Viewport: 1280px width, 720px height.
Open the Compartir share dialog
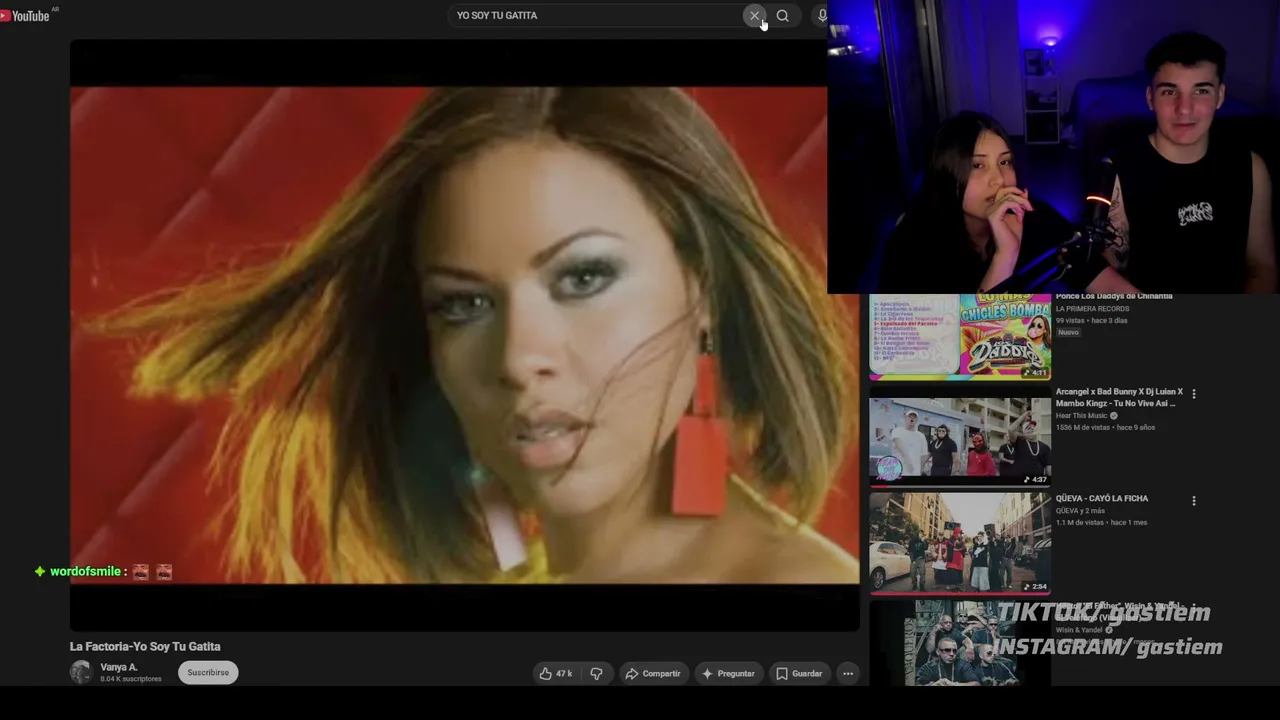[653, 673]
